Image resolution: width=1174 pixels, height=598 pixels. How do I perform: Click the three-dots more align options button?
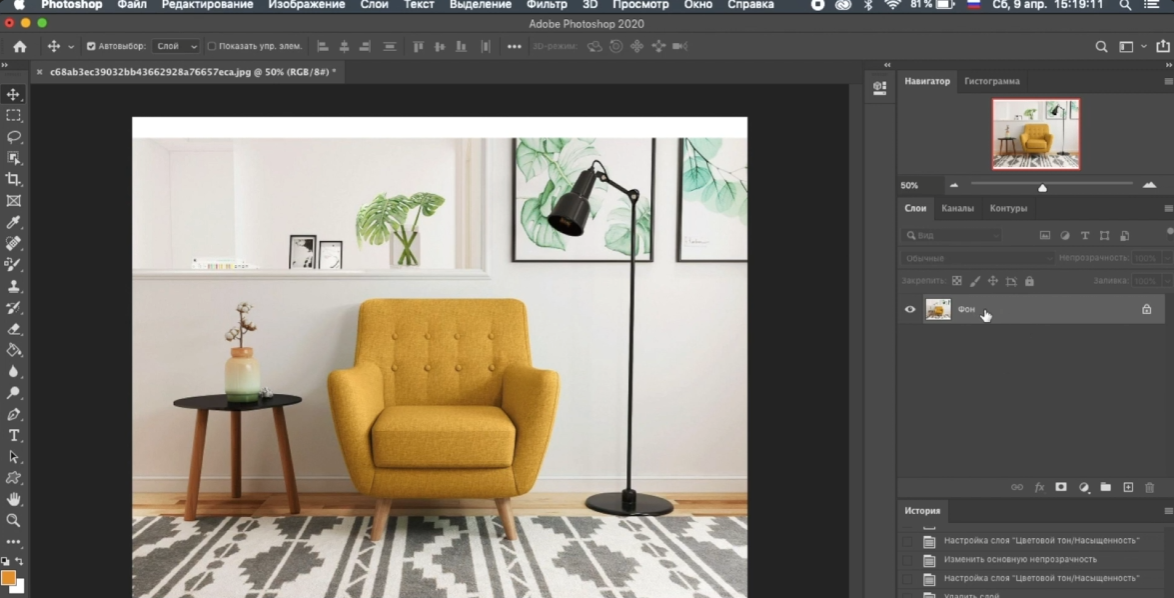click(x=514, y=46)
